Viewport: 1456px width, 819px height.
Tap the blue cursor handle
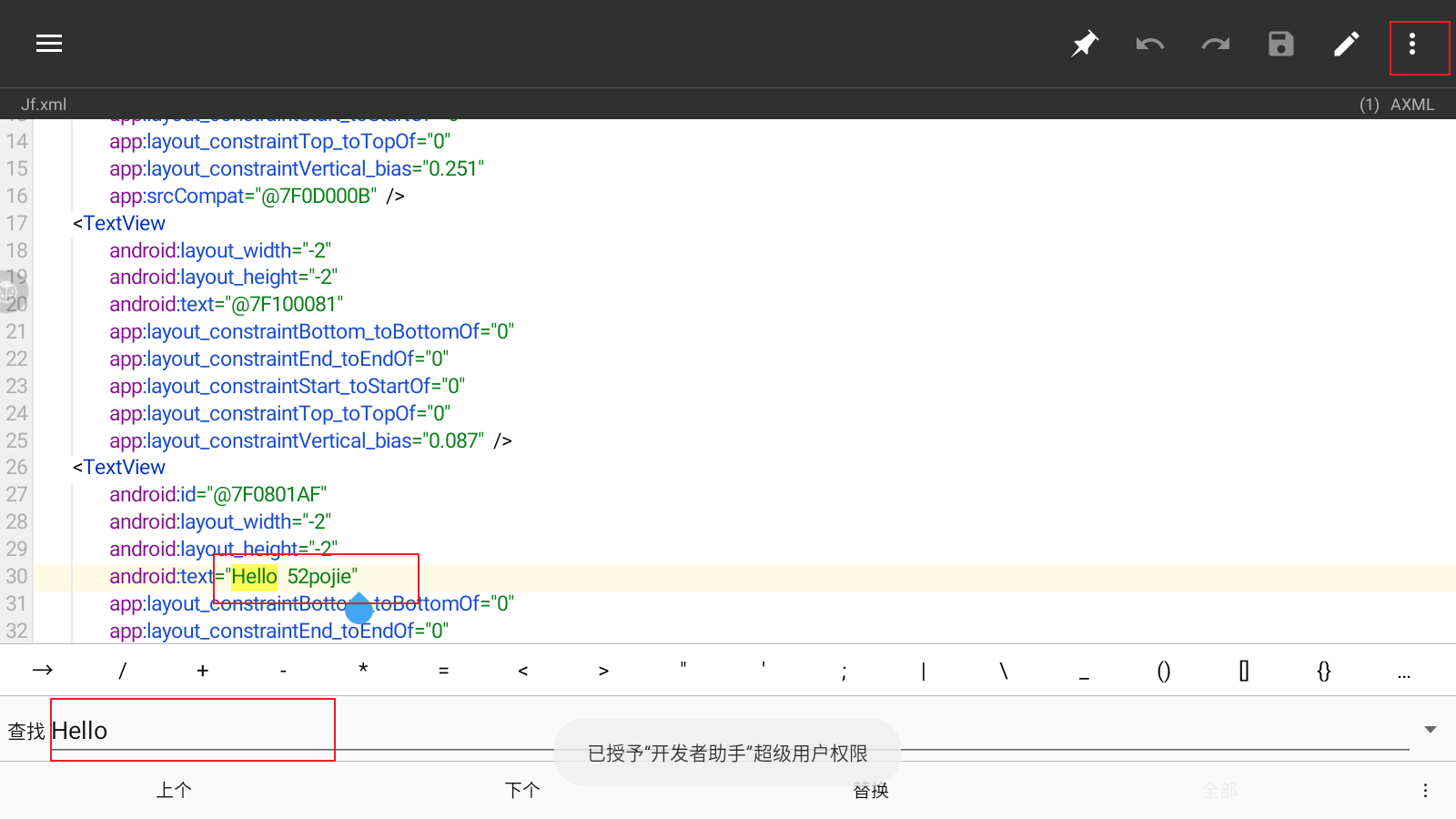click(359, 608)
